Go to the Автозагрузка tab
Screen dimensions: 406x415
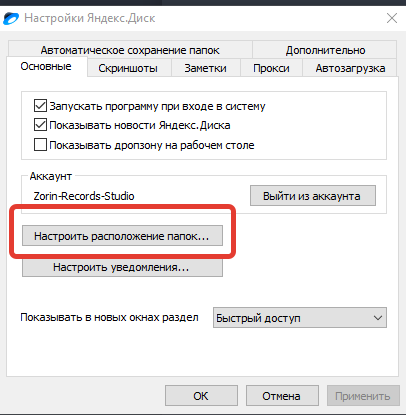[350, 68]
